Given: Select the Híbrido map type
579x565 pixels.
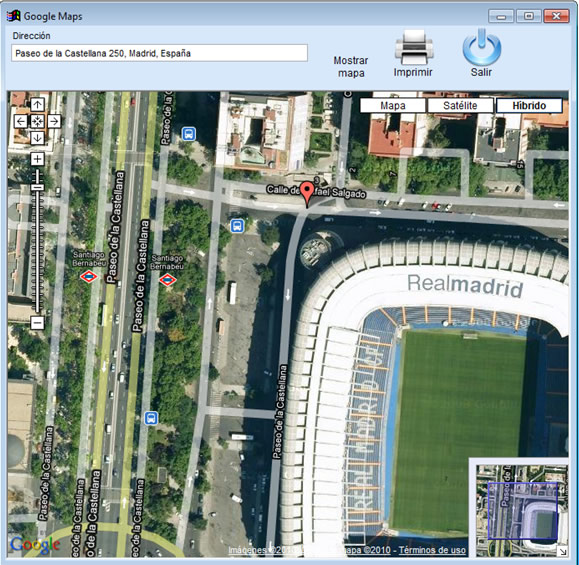Looking at the screenshot, I should point(529,106).
